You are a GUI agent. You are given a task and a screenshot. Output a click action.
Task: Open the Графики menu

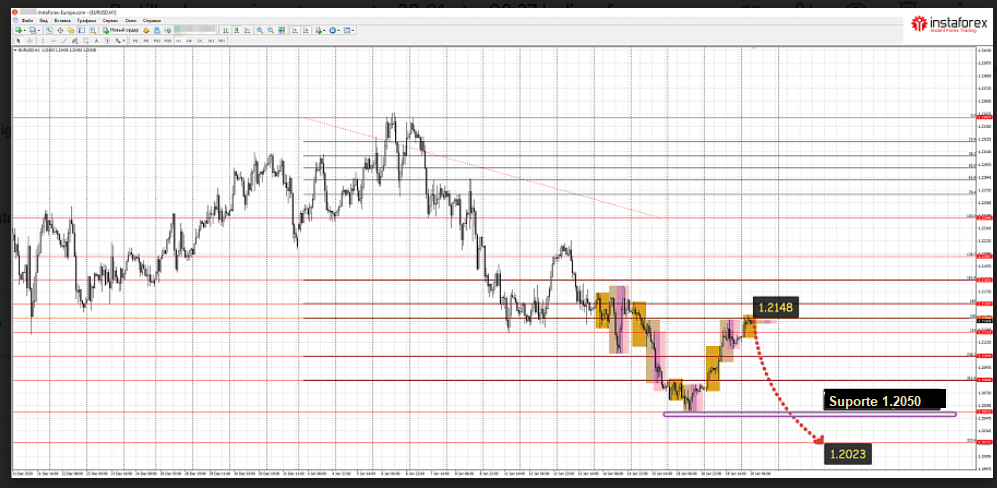[x=86, y=21]
